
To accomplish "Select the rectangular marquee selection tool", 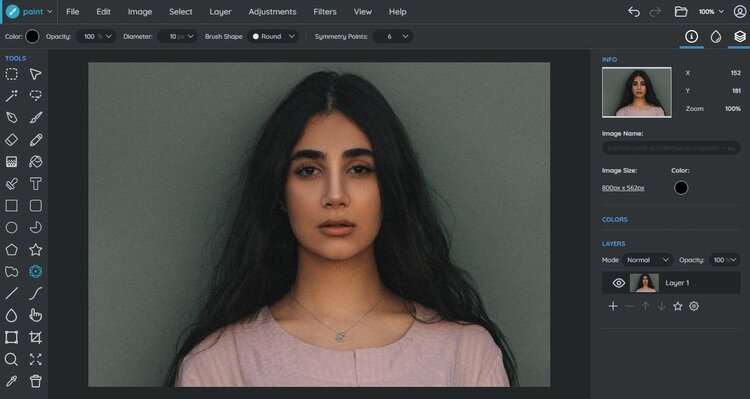I will pos(11,74).
